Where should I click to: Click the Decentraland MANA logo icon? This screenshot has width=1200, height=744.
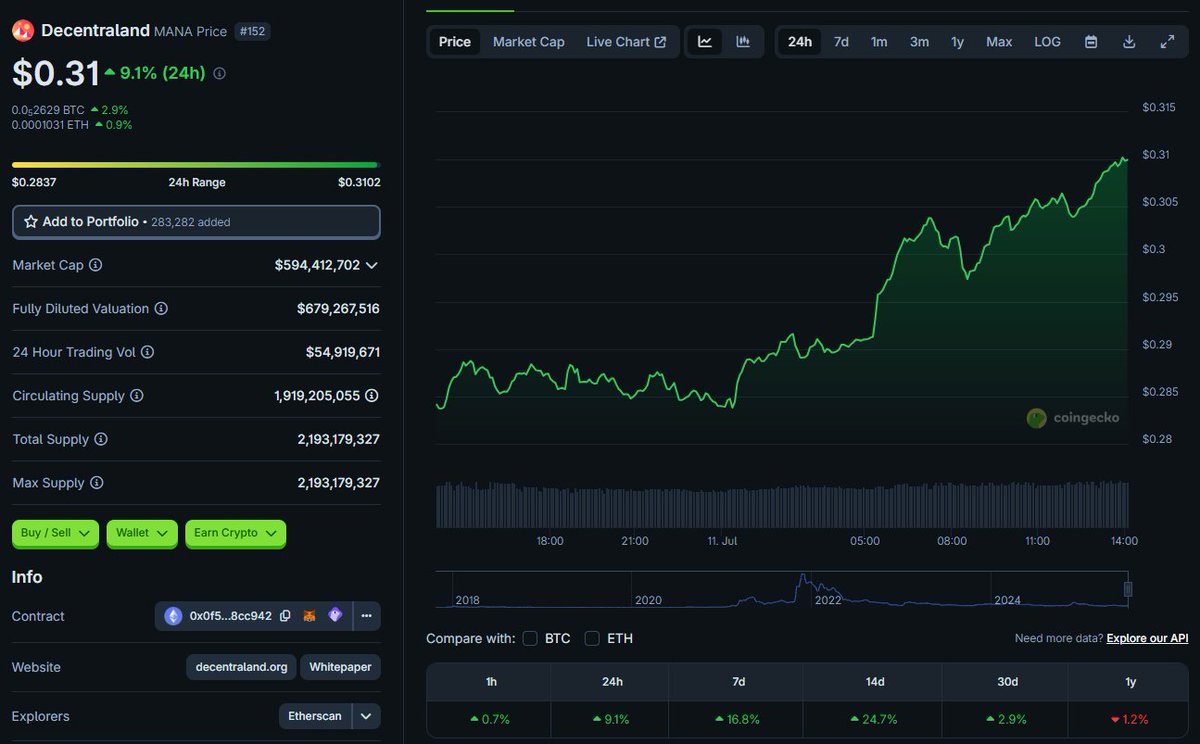pyautogui.click(x=23, y=31)
